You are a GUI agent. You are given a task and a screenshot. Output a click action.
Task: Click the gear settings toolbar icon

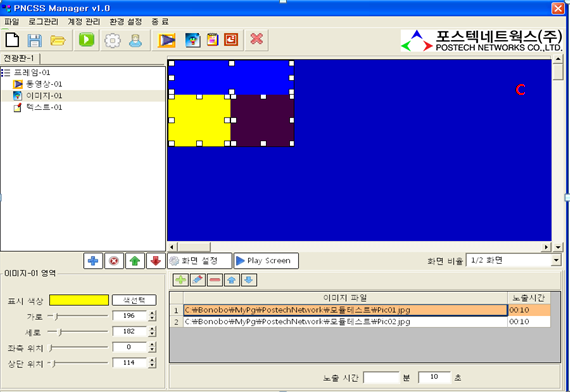(x=113, y=40)
